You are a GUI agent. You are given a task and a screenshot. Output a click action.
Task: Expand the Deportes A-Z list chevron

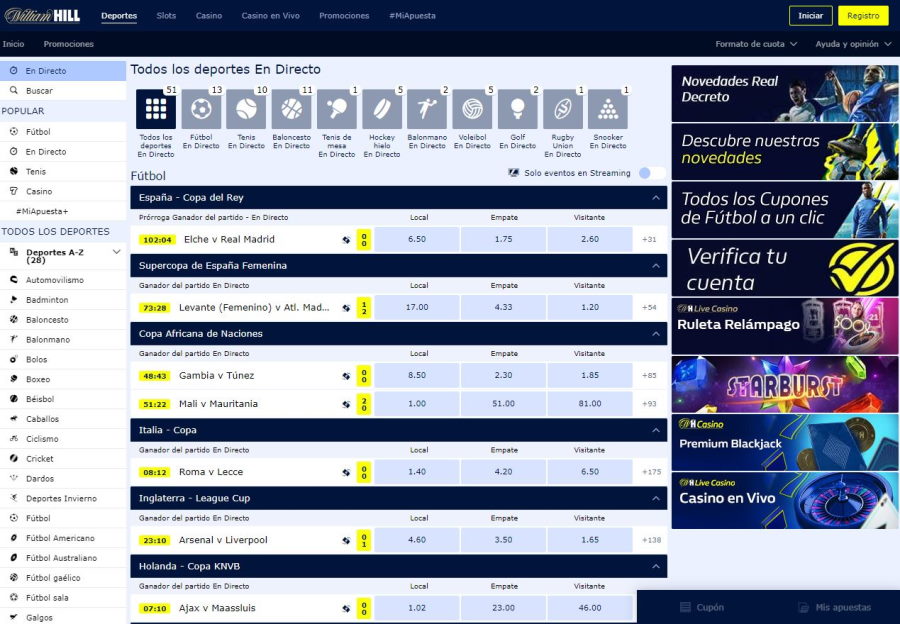point(117,252)
